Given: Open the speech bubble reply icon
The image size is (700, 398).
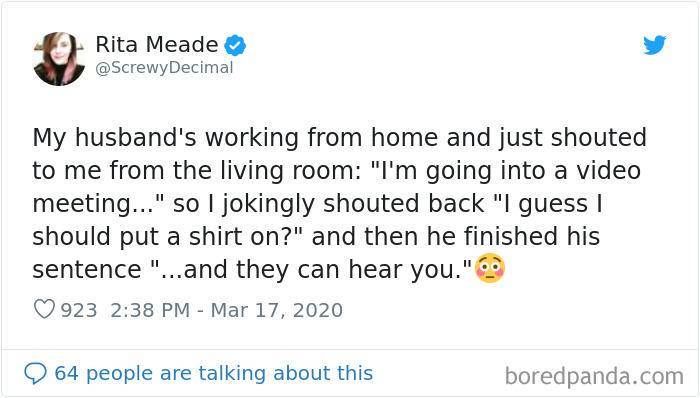Looking at the screenshot, I should coord(35,373).
